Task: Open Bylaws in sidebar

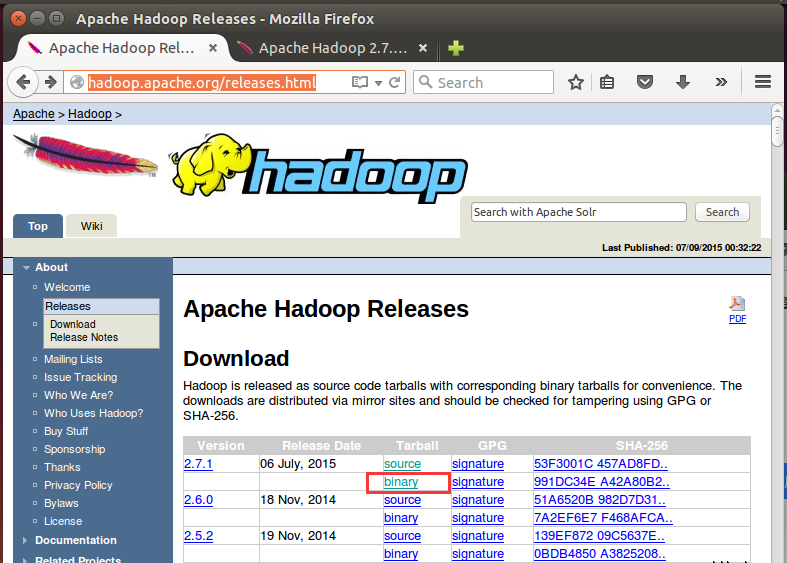Action: [61, 503]
